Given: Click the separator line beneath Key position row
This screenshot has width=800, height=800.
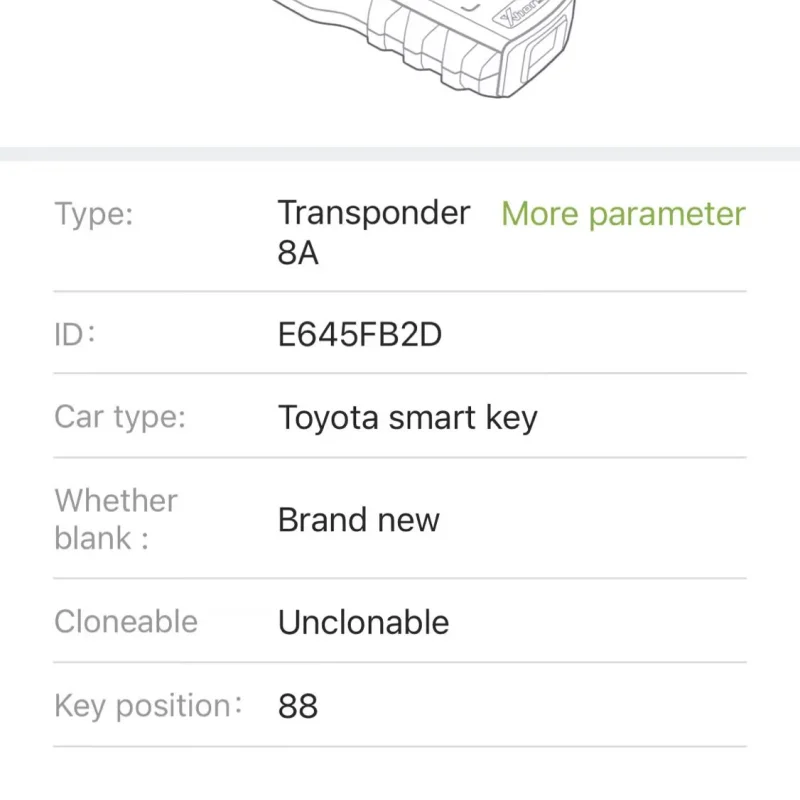Looking at the screenshot, I should point(400,746).
